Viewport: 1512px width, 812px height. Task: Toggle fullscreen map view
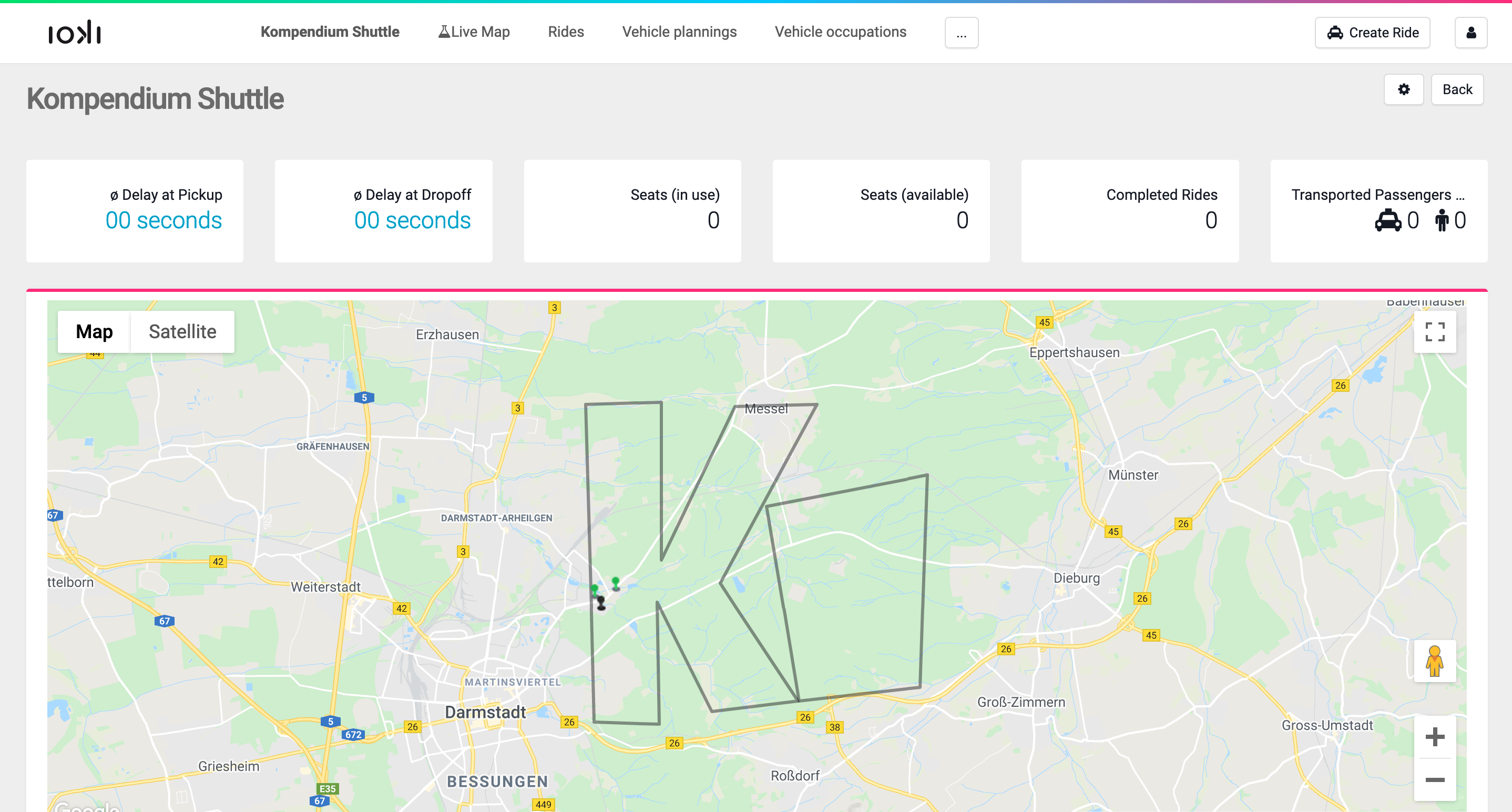pos(1435,332)
